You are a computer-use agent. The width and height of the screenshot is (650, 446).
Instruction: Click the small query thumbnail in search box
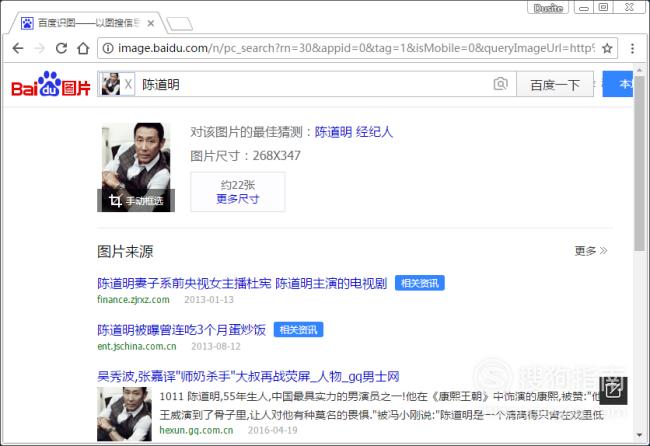coord(111,84)
